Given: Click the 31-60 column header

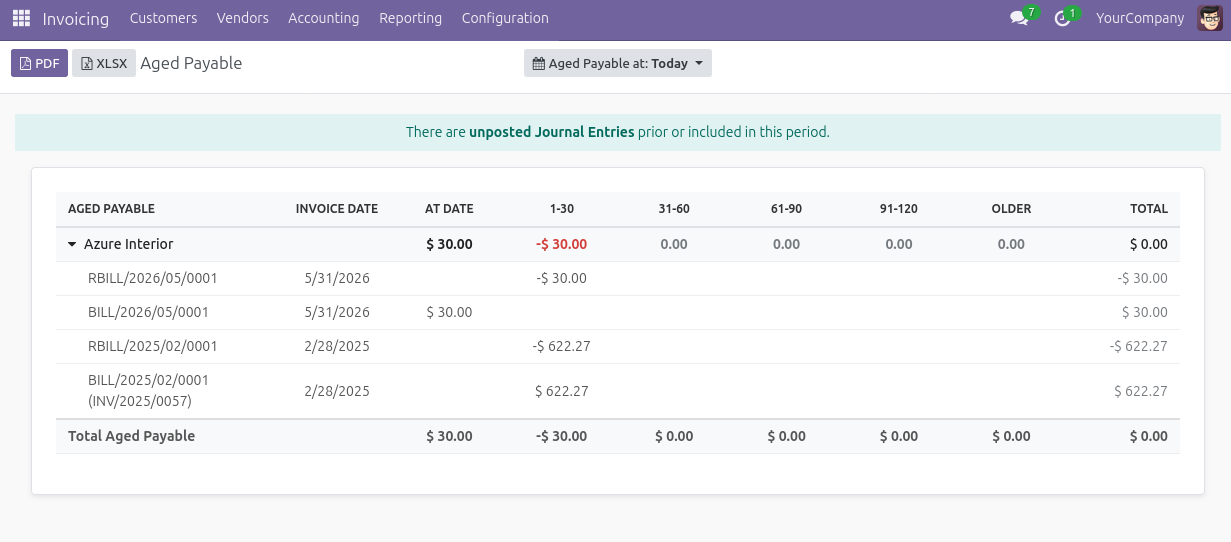Looking at the screenshot, I should 674,209.
